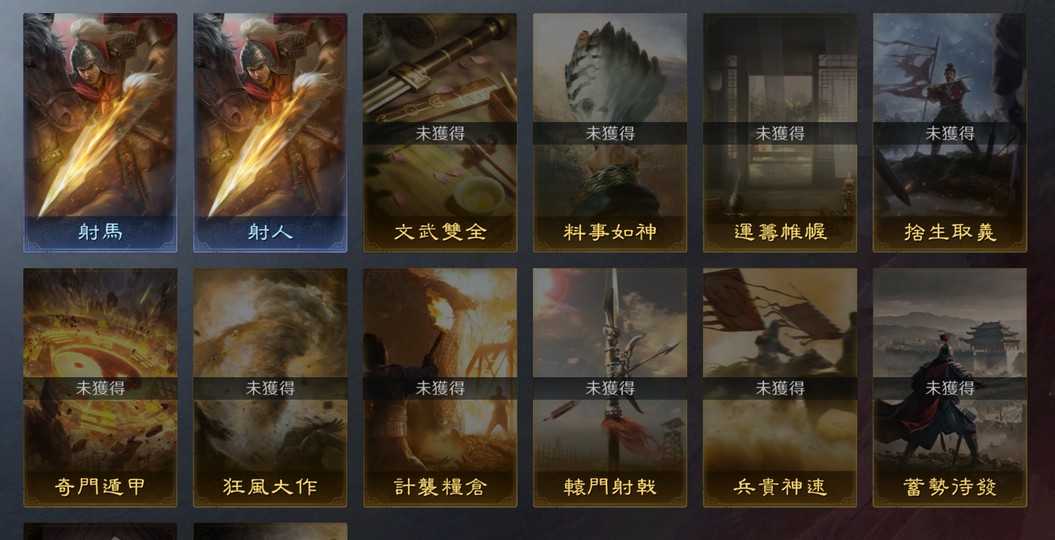Select the 射馬 skill card

[100, 132]
